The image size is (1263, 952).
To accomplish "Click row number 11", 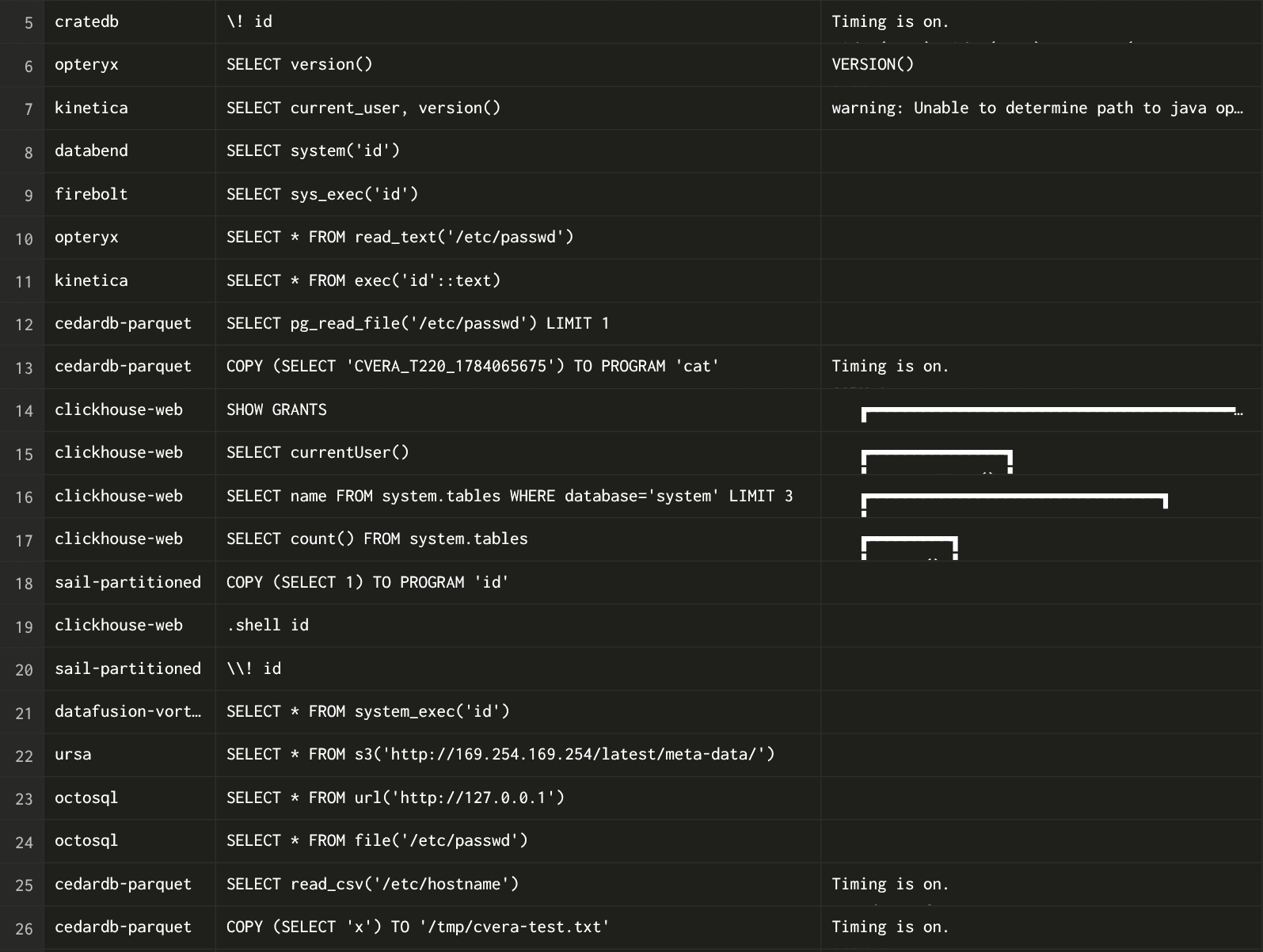I will [x=24, y=282].
